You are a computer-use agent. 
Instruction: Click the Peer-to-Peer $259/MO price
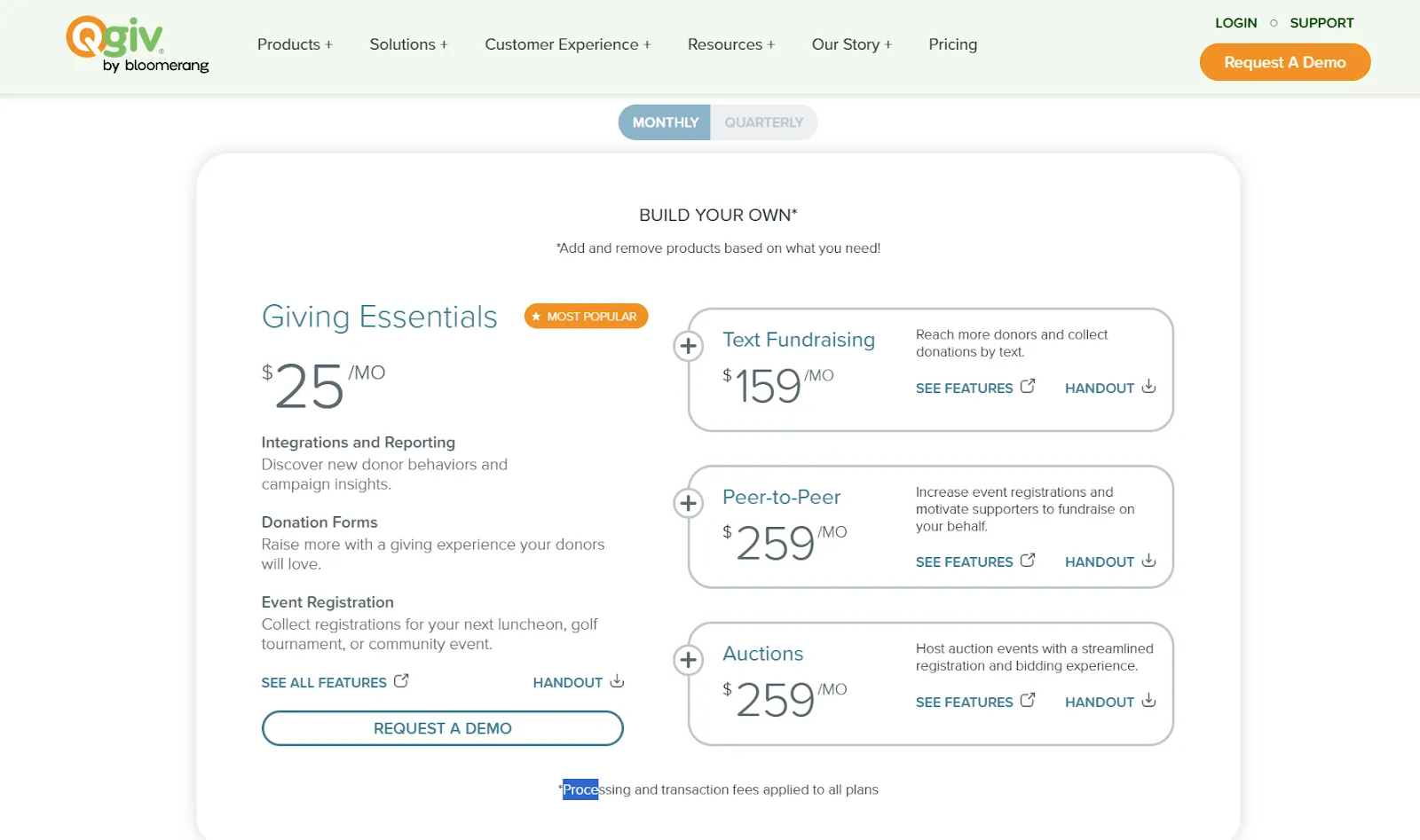pos(785,543)
